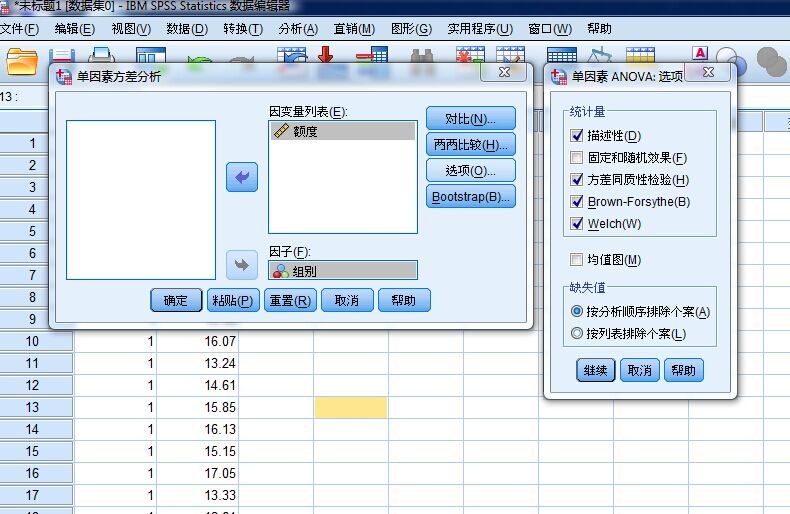Click the 选项(O)... button
790x514 pixels.
point(471,170)
